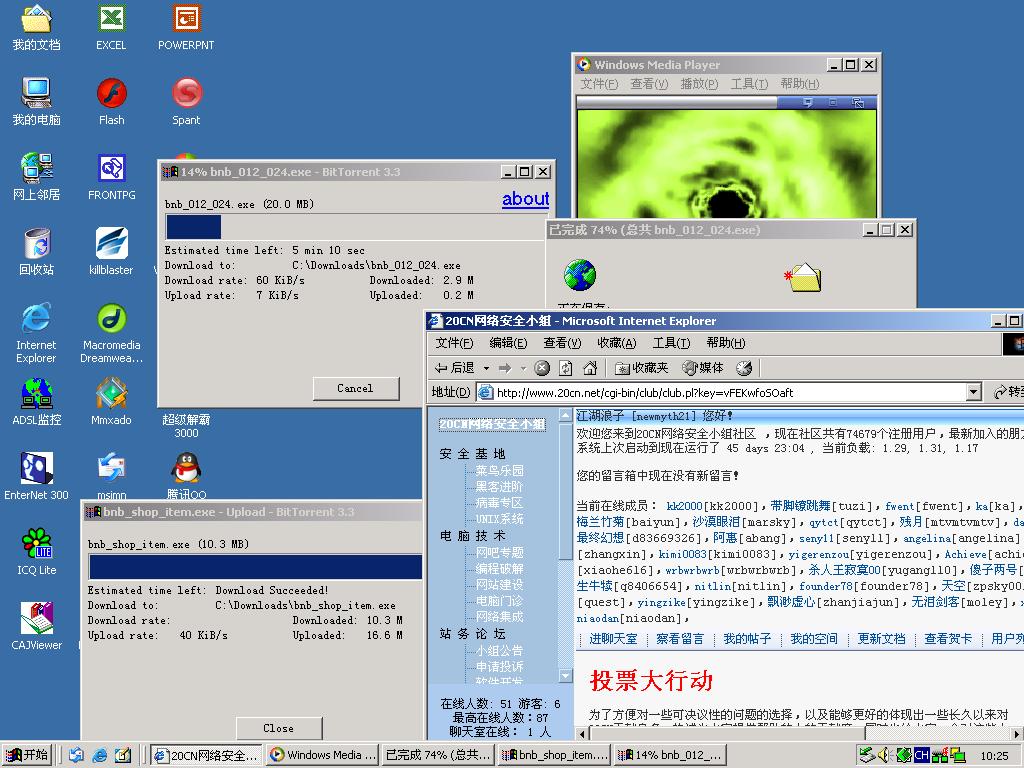Open the 收藏(A) menu in Internet Explorer
The width and height of the screenshot is (1024, 768).
click(616, 343)
